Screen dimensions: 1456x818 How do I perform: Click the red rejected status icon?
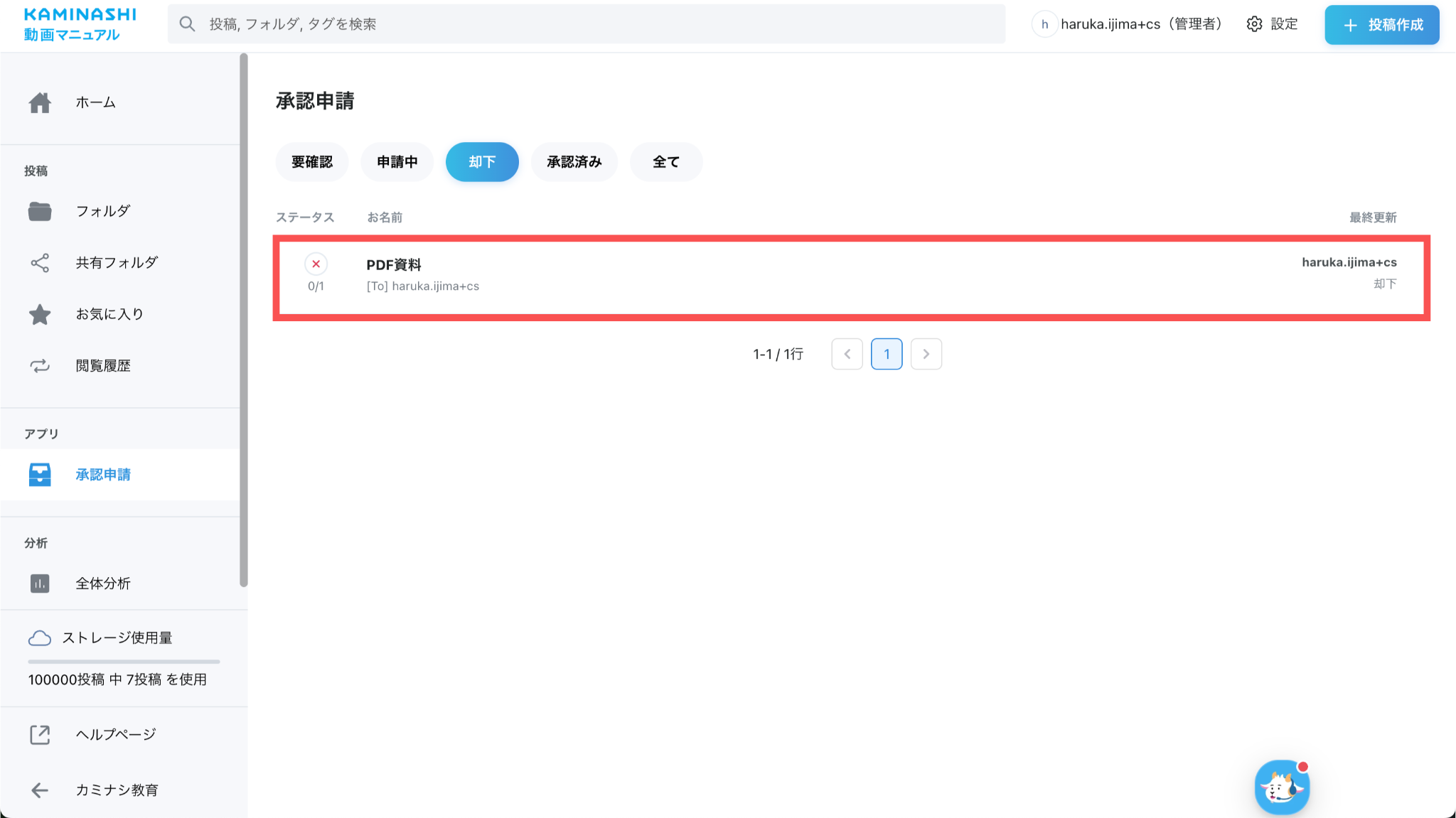[316, 264]
